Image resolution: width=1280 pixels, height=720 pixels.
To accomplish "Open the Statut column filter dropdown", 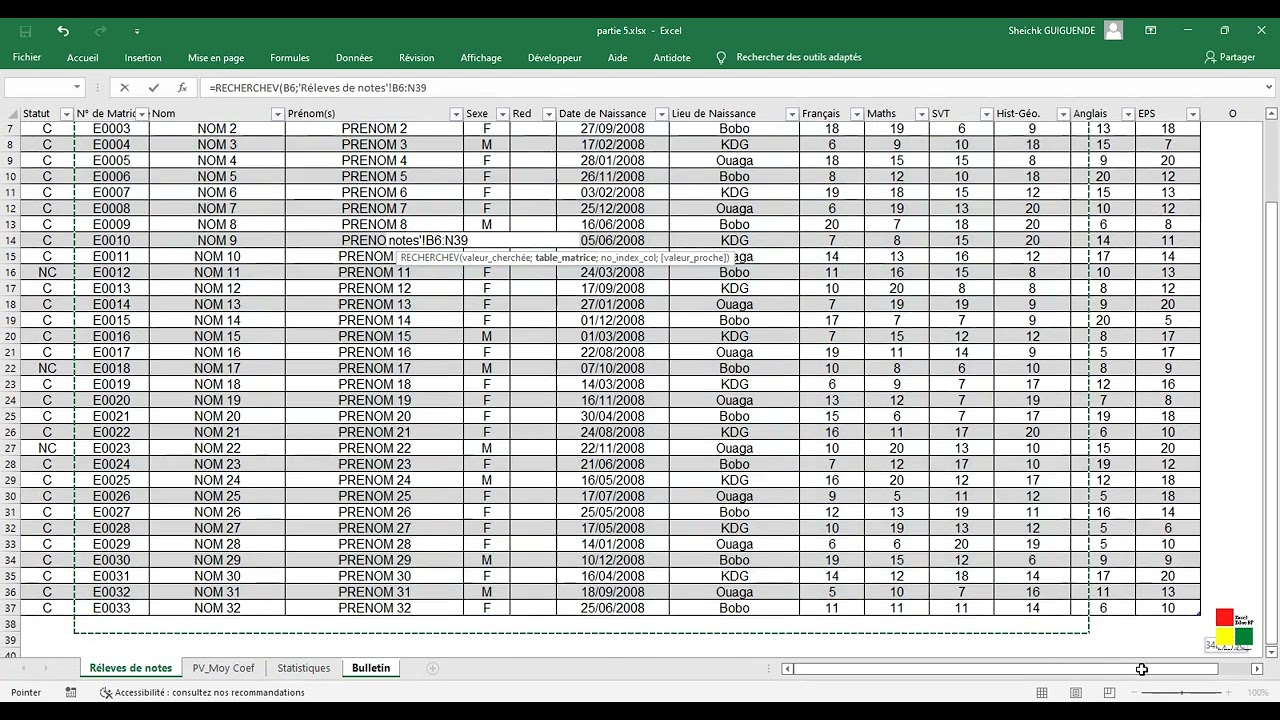I will click(66, 114).
